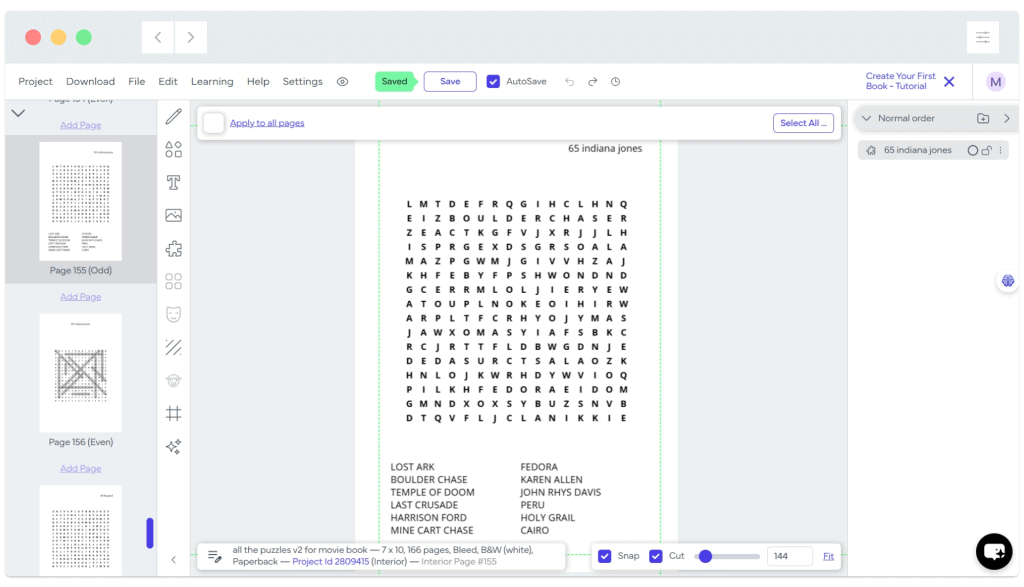Click the lock icon on 65 indiana jones layer

point(987,150)
